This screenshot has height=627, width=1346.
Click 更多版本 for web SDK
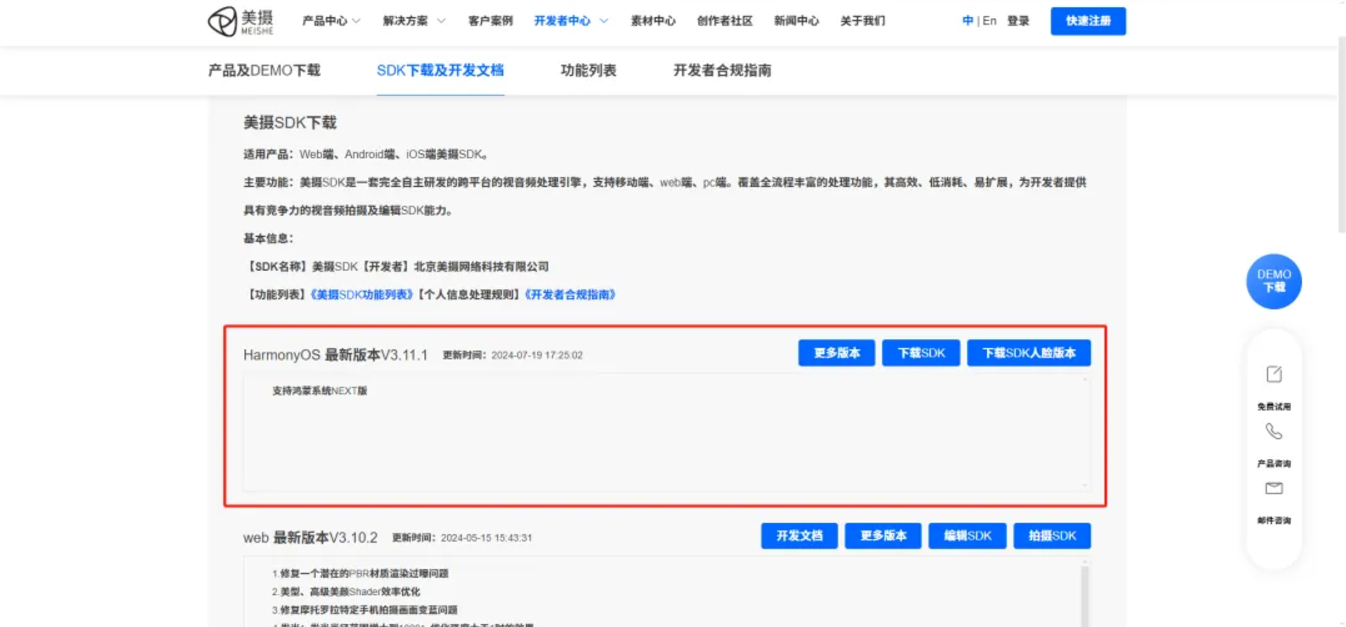[883, 536]
